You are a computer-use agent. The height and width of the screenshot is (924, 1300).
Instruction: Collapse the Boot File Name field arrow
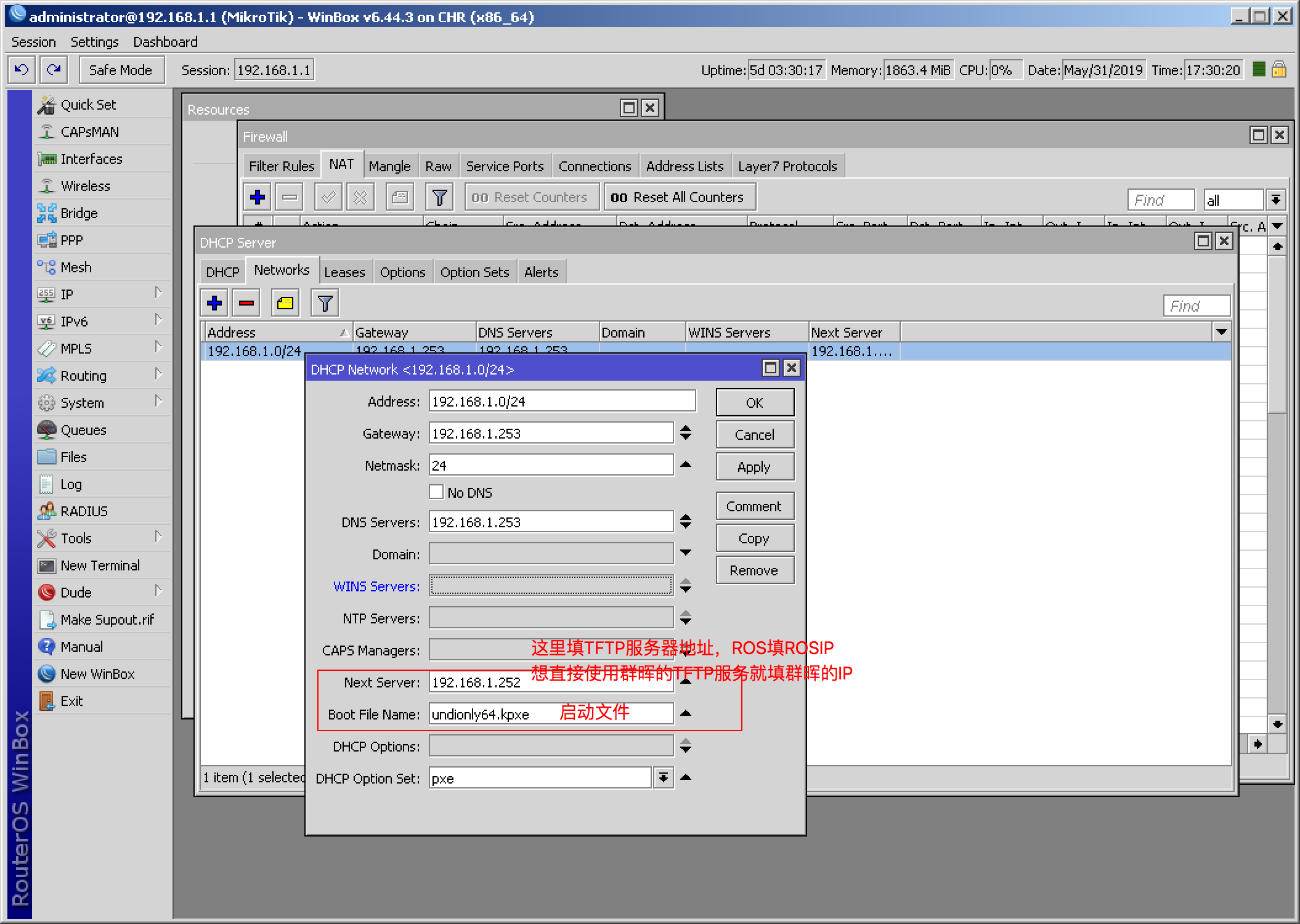[686, 713]
